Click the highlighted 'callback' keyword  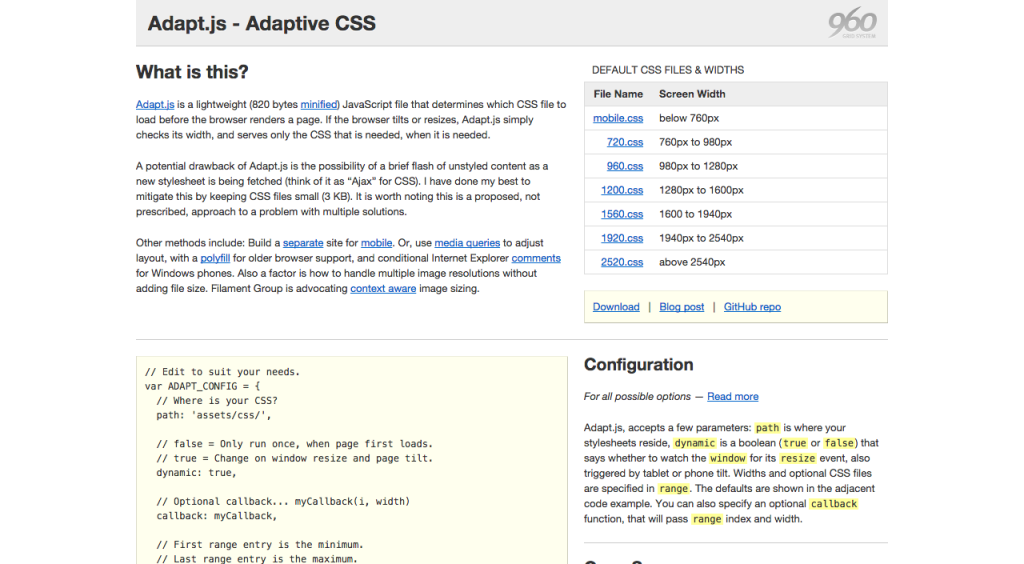[833, 504]
